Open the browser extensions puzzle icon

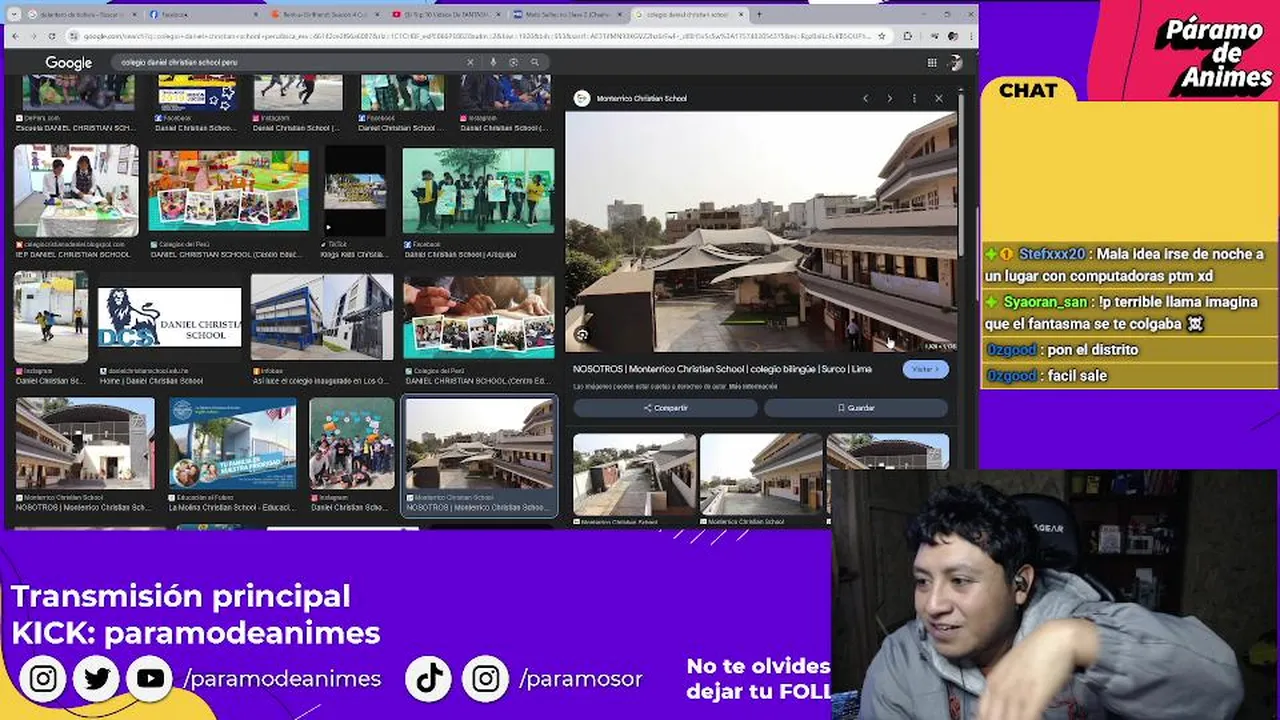(x=906, y=36)
